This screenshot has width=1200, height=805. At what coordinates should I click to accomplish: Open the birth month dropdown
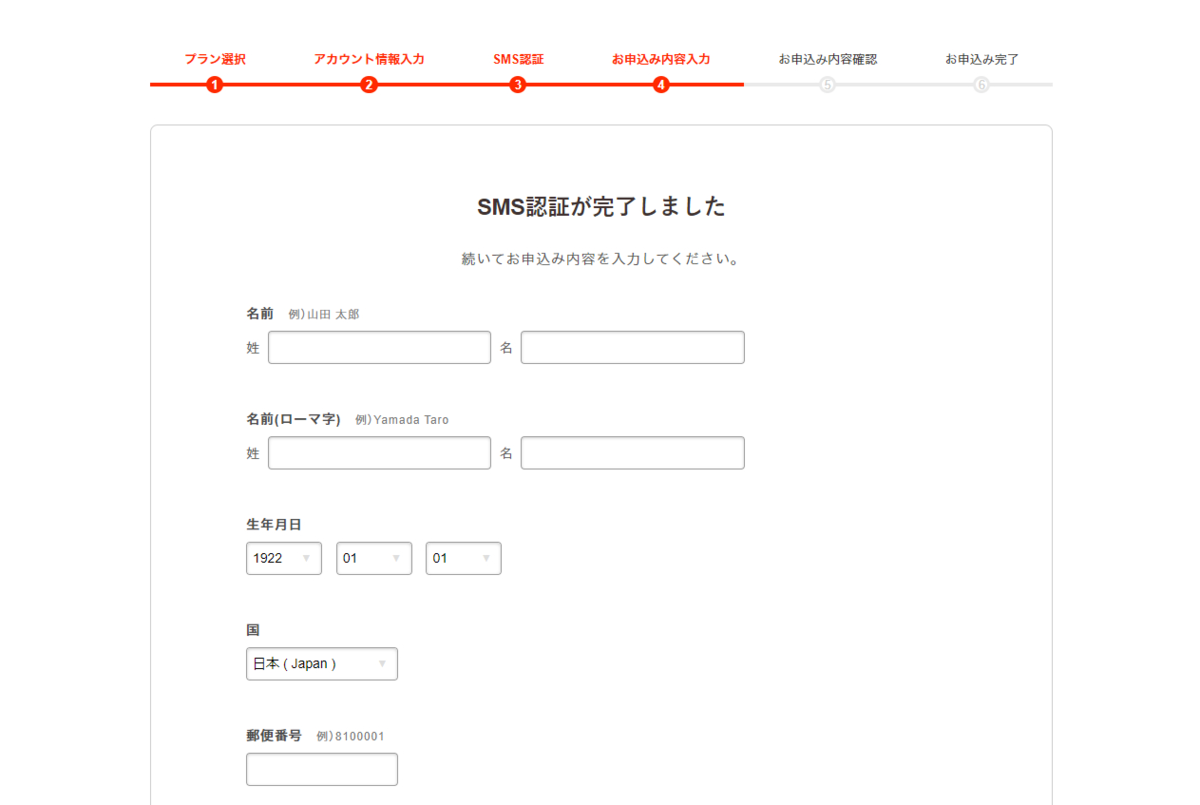pyautogui.click(x=374, y=558)
